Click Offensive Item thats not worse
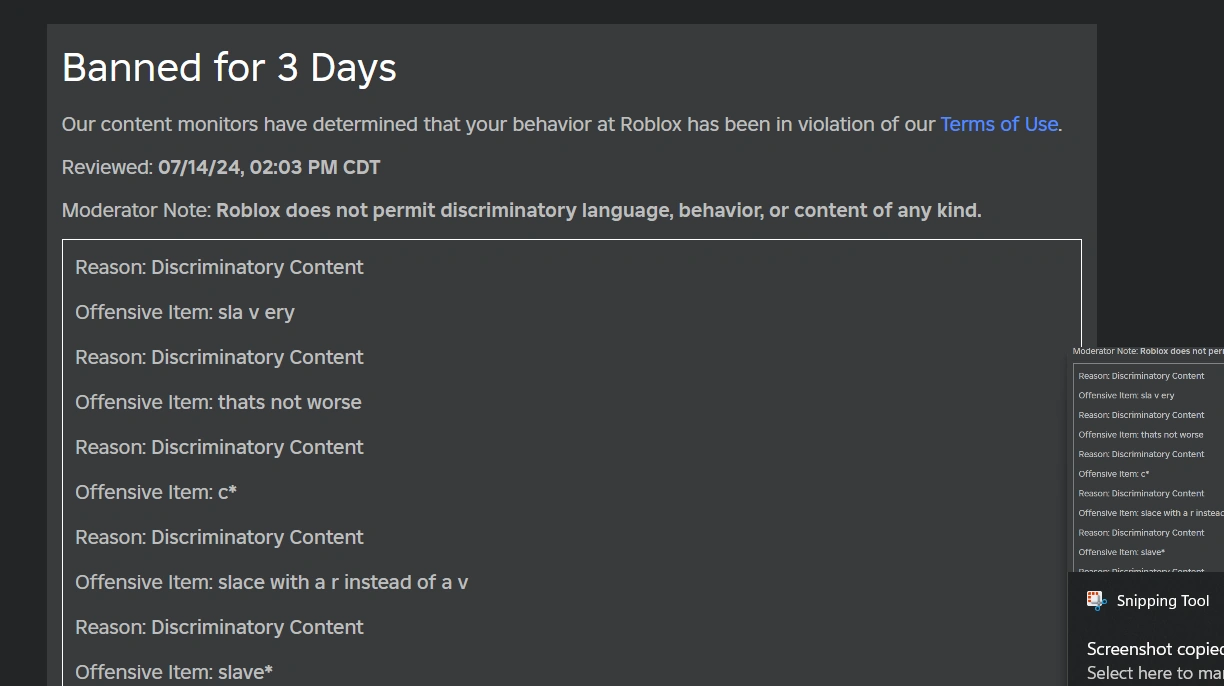The height and width of the screenshot is (686, 1224). 218,402
